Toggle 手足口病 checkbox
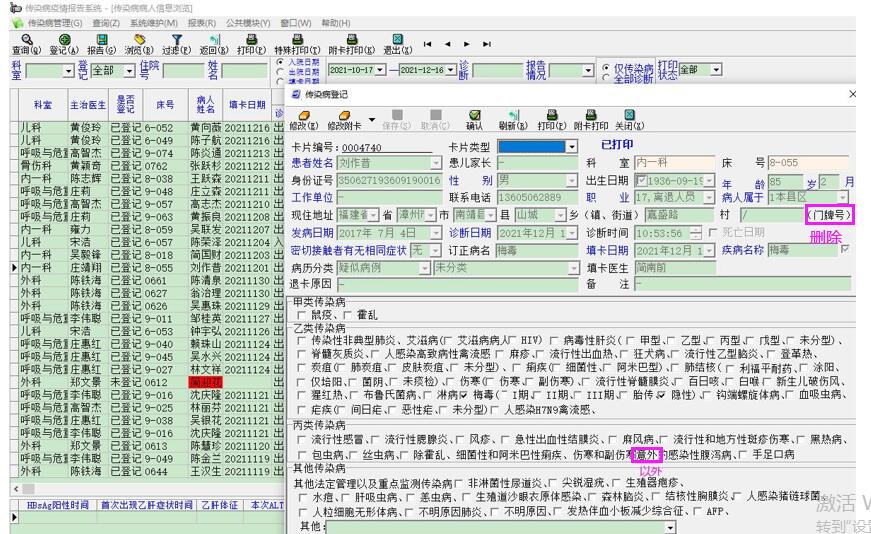Viewport: 871px width, 534px height. tap(743, 455)
